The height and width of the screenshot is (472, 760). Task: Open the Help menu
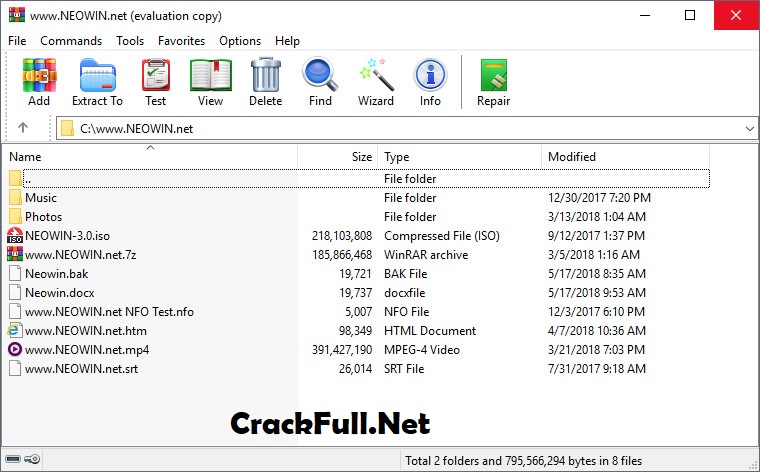click(287, 41)
